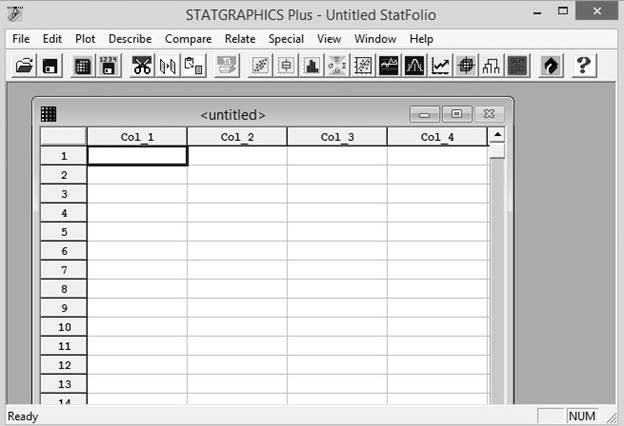This screenshot has width=624, height=426.
Task: Click the dark grid toolbar icon
Action: coord(517,65)
